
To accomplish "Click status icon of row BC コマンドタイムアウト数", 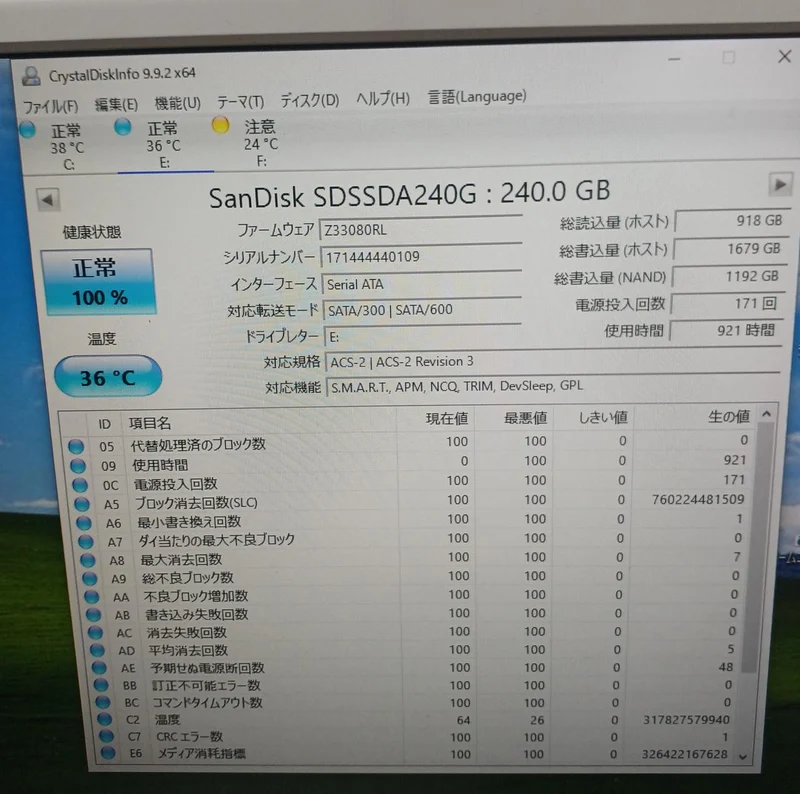I will pyautogui.click(x=104, y=702).
